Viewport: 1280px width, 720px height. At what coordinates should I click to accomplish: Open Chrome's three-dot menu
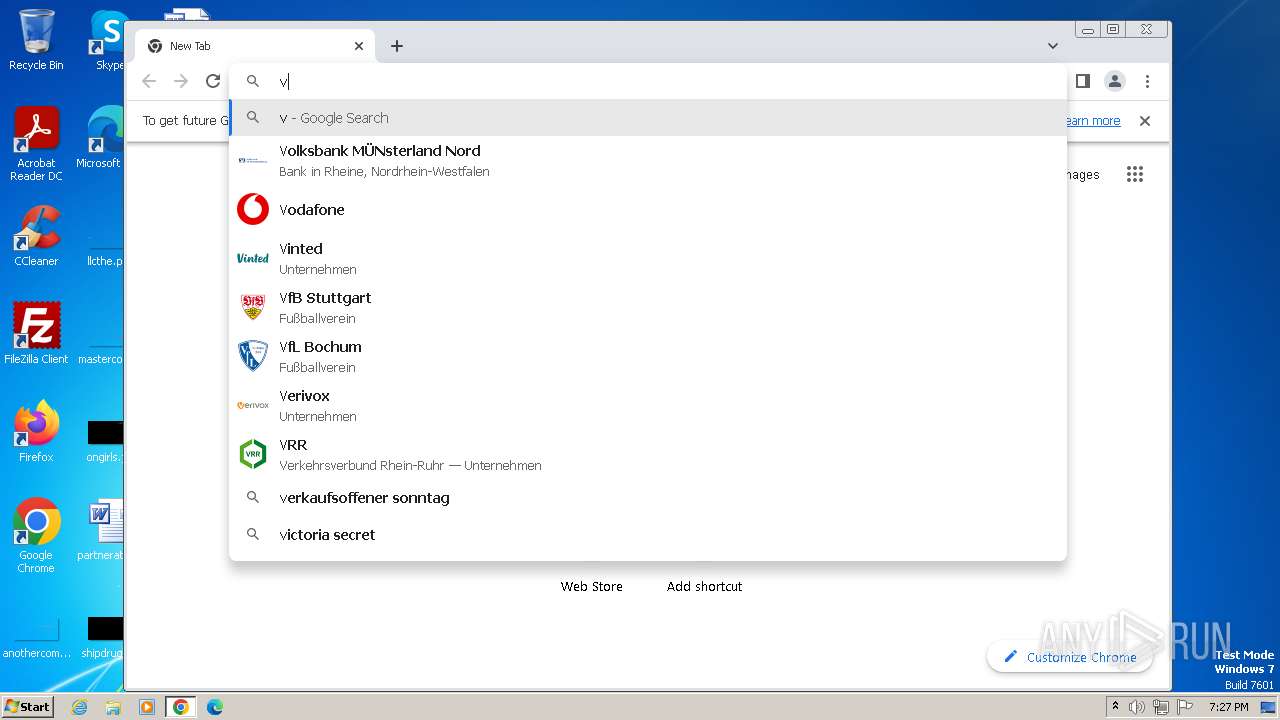[x=1147, y=81]
